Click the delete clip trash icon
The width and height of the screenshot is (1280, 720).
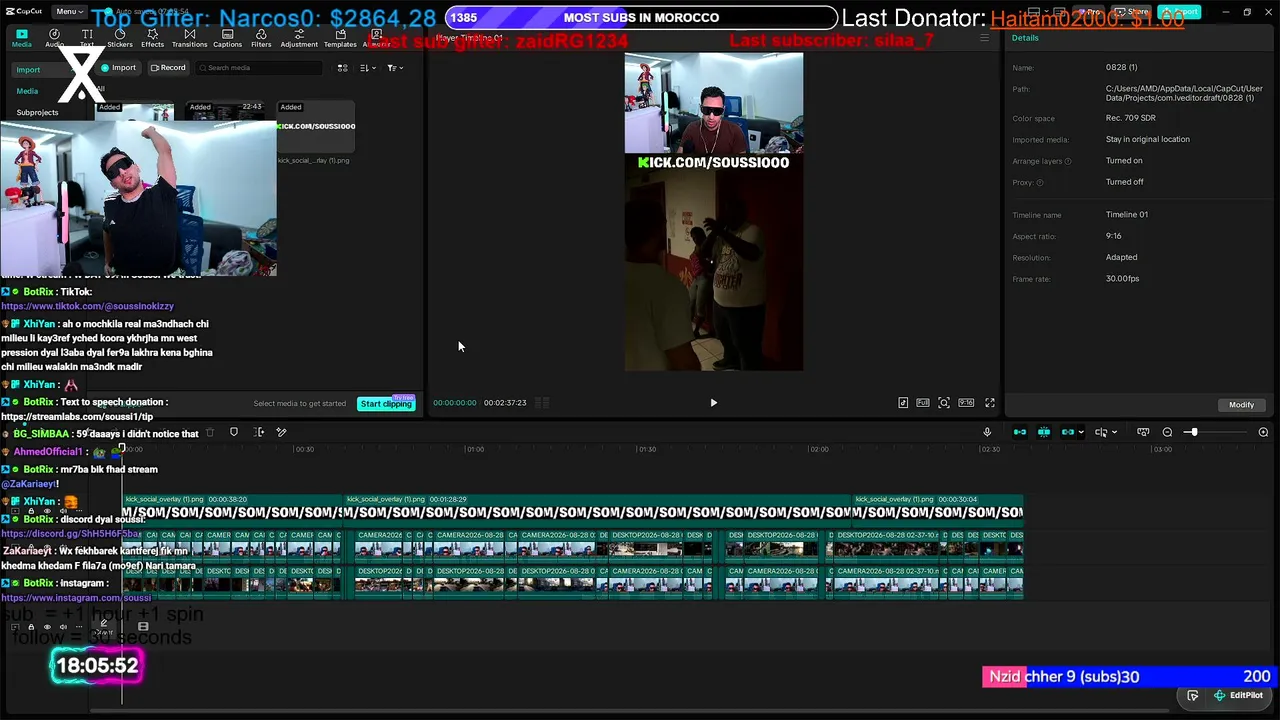(210, 433)
